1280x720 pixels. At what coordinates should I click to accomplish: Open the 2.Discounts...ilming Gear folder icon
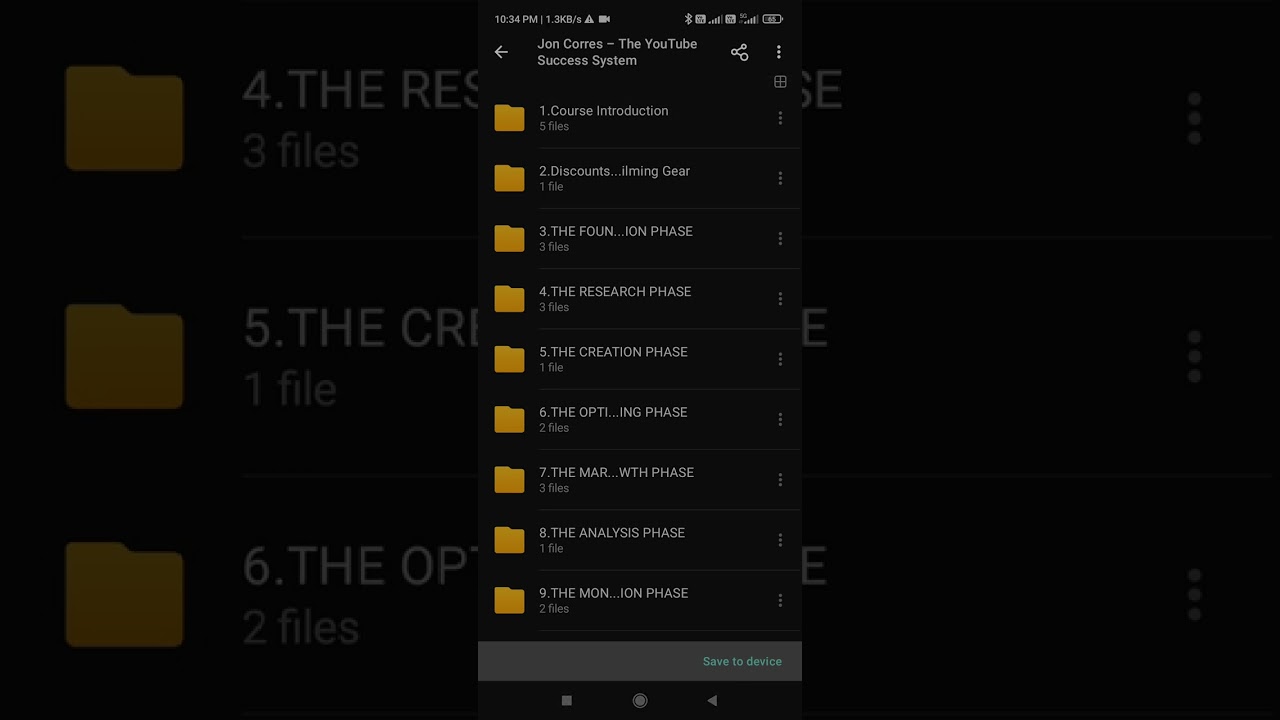pos(509,178)
